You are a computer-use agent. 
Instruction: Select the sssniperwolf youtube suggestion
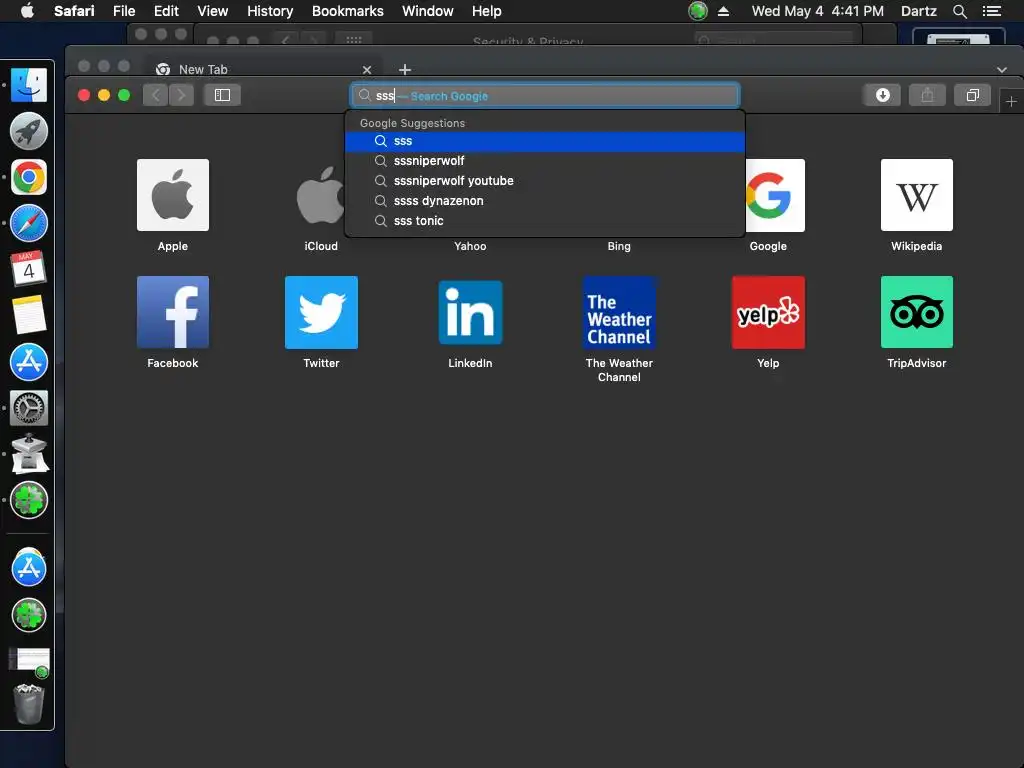coord(545,181)
